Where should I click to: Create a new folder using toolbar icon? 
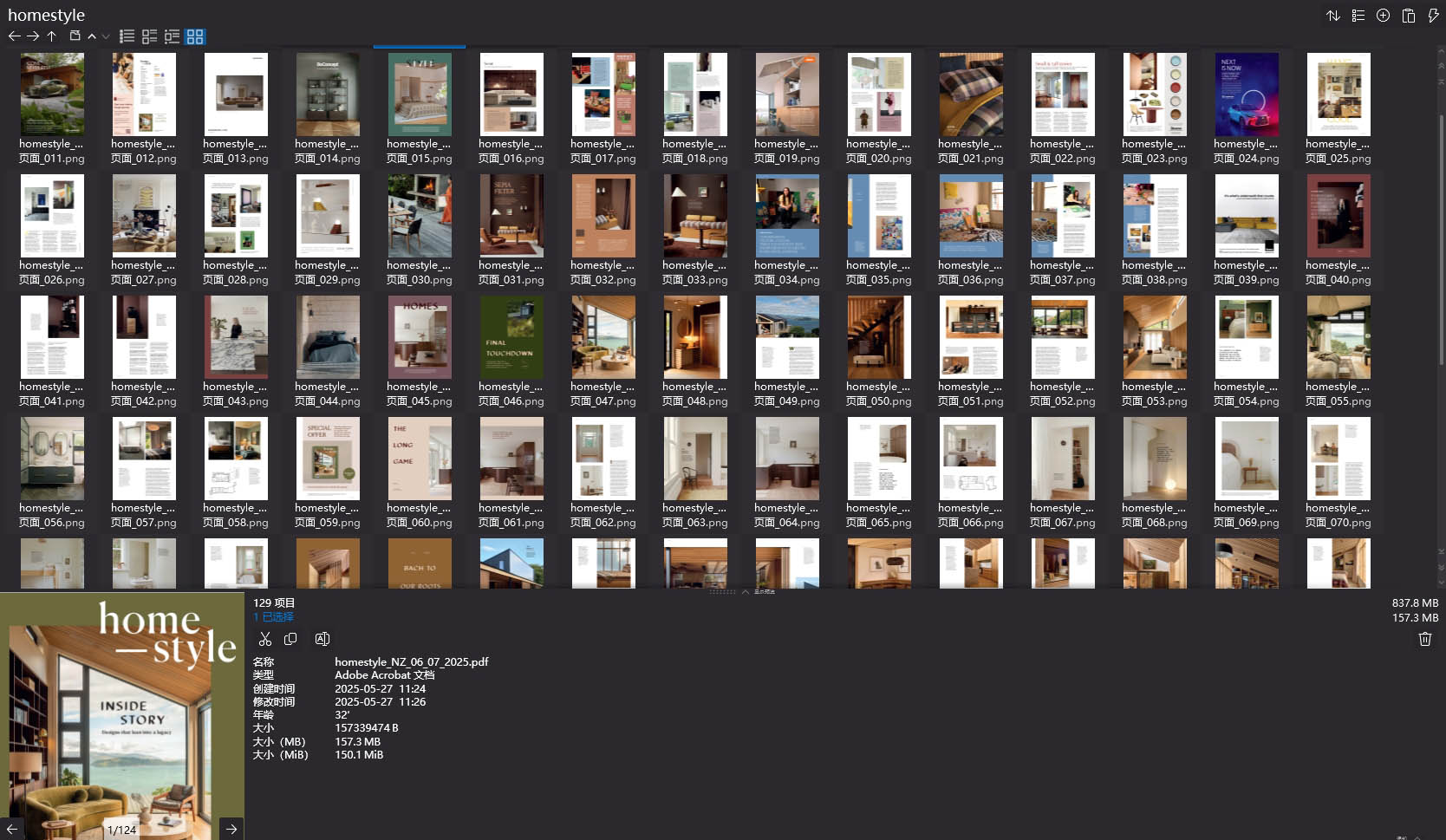(75, 36)
